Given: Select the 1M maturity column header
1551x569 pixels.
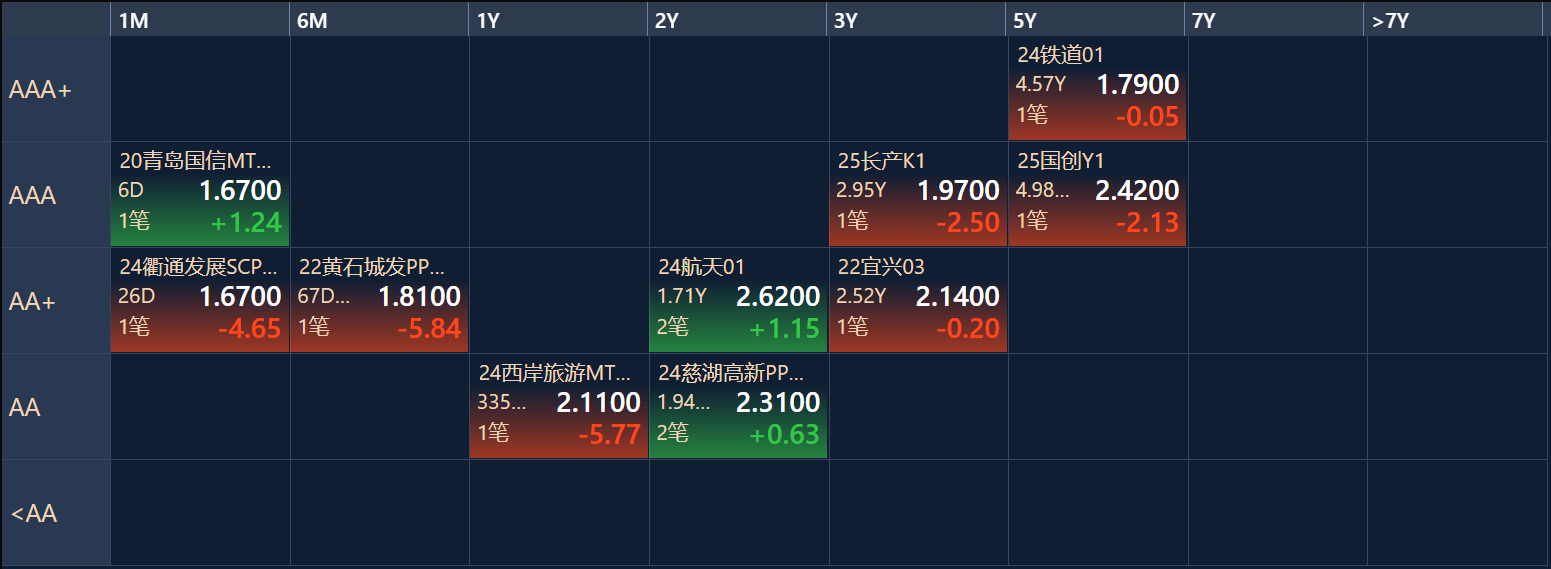Looking at the screenshot, I should point(200,20).
